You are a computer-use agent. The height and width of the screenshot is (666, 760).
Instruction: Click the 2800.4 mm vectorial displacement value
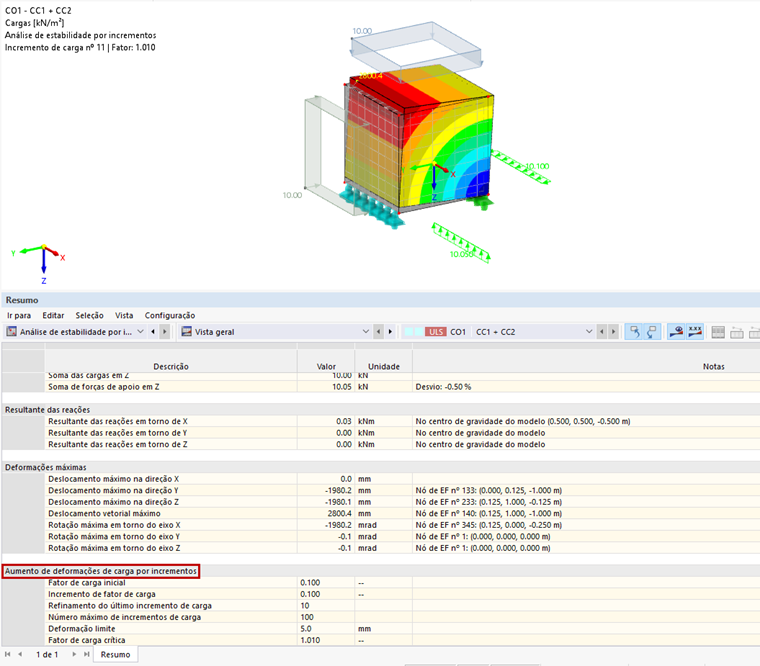click(x=340, y=513)
